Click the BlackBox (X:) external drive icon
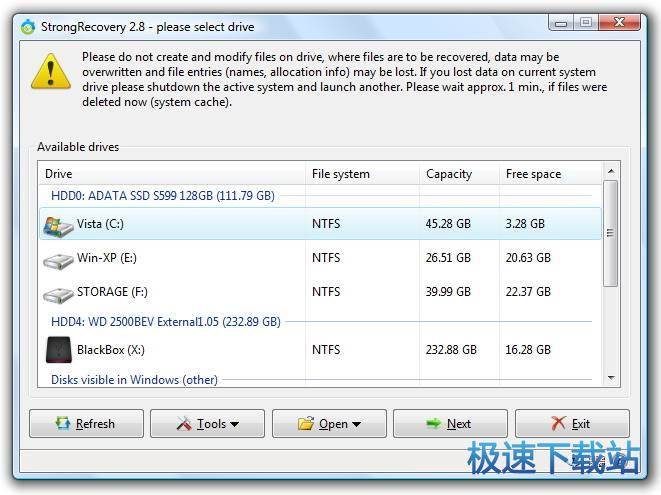Image resolution: width=661 pixels, height=495 pixels. click(59, 350)
